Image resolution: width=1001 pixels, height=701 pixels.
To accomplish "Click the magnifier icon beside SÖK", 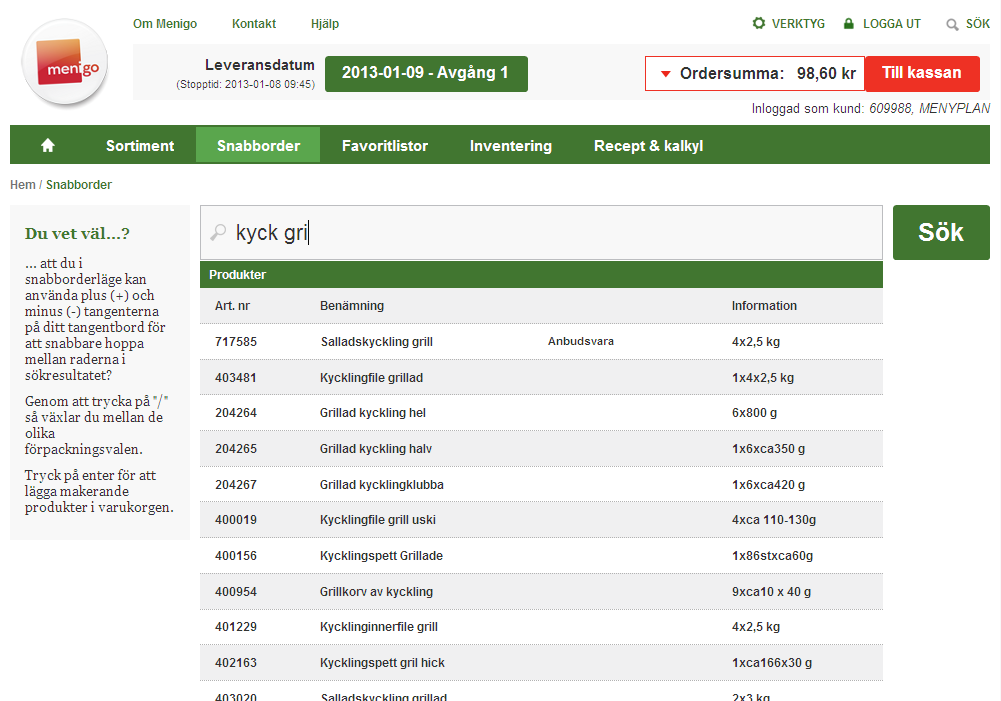I will [x=952, y=24].
